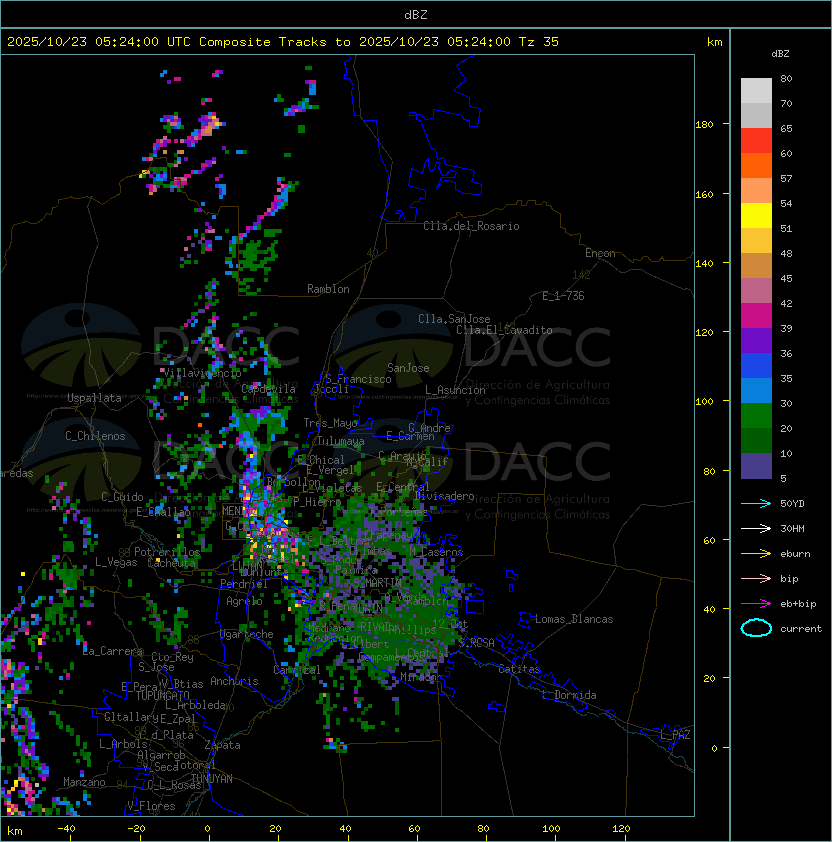The width and height of the screenshot is (832, 842).
Task: Click the 'S_Francisco' map label
Action: pos(358,379)
